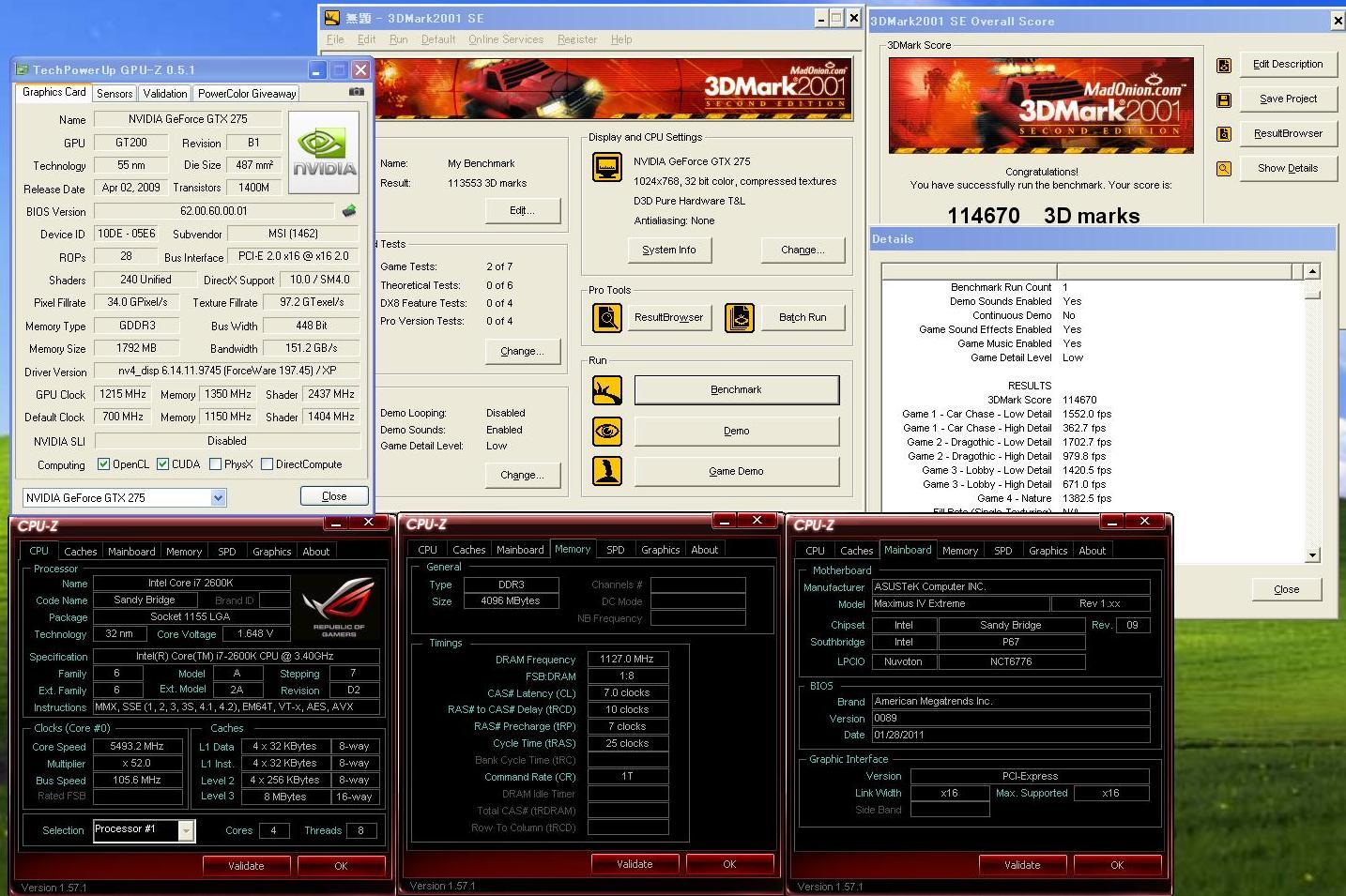Click the DRAM Frequency 1127.0 MHz value
The image size is (1346, 896).
tap(627, 659)
